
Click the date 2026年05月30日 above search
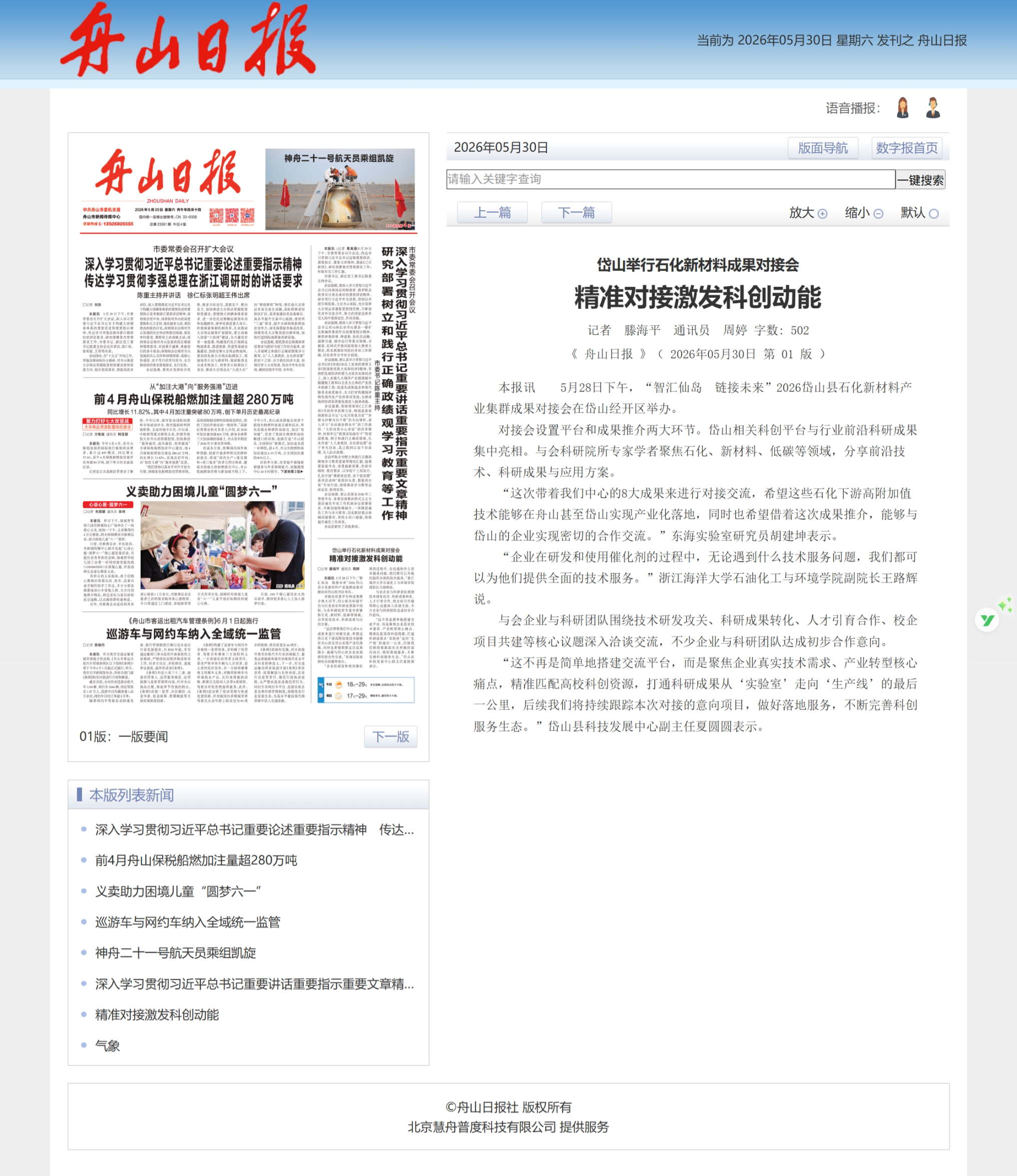[501, 148]
